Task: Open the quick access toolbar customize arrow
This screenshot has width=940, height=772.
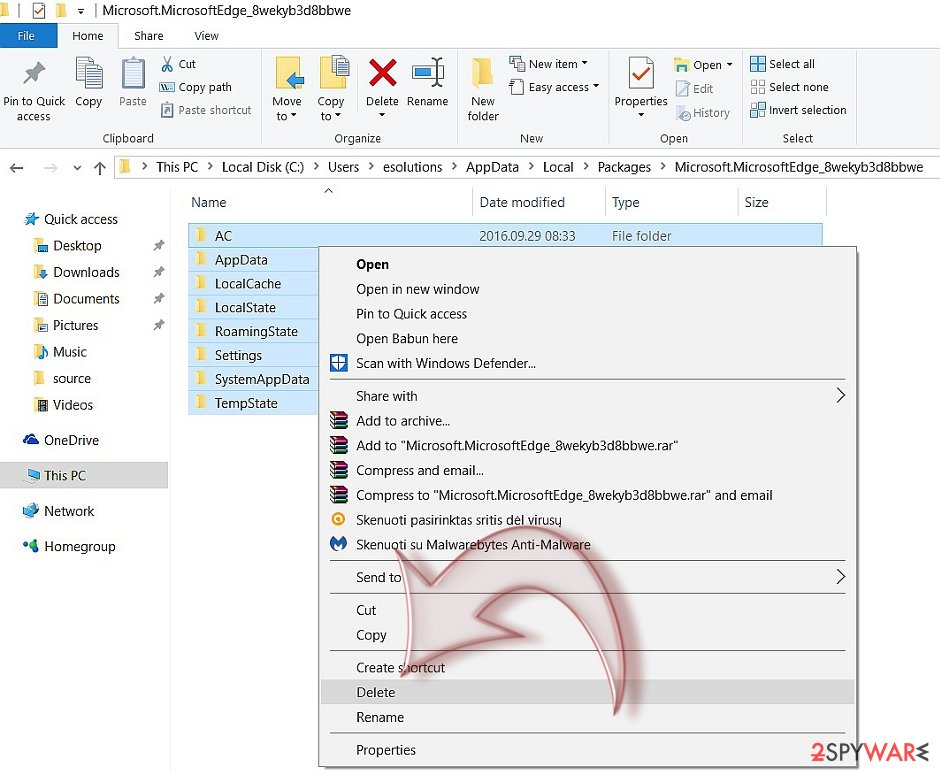Action: [x=81, y=11]
